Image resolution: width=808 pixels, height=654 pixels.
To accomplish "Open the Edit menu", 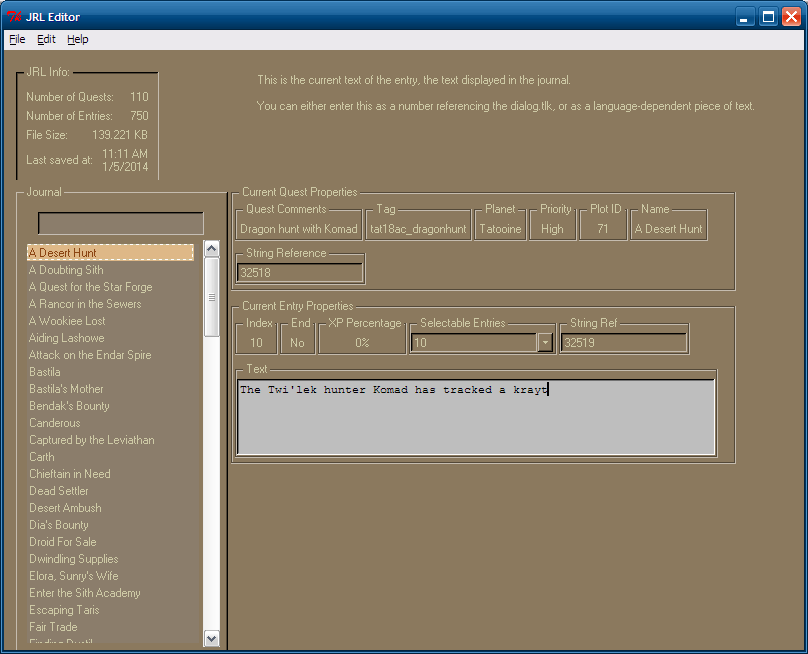I will 46,39.
